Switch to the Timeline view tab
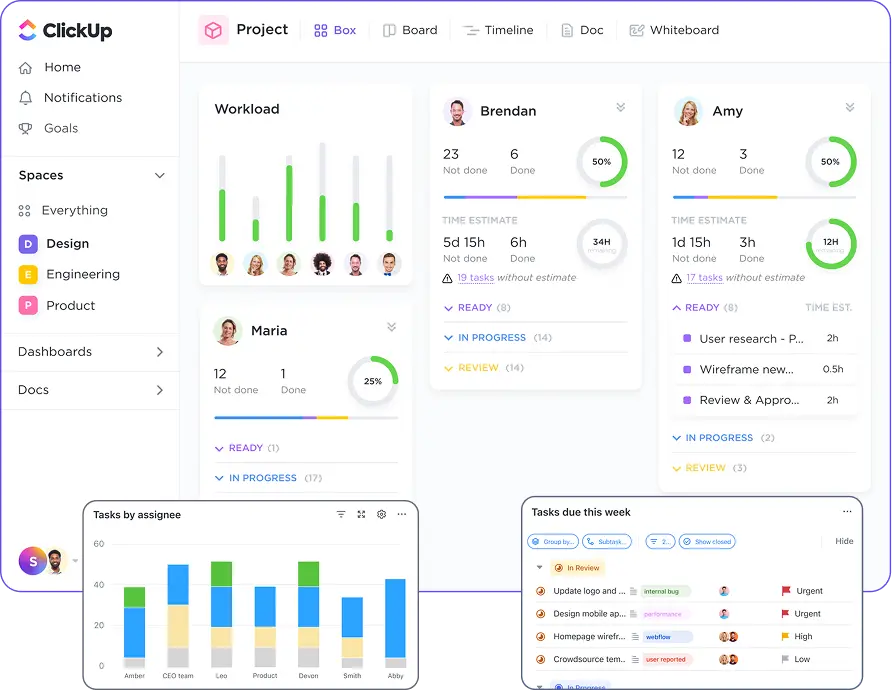The image size is (892, 690). click(498, 30)
